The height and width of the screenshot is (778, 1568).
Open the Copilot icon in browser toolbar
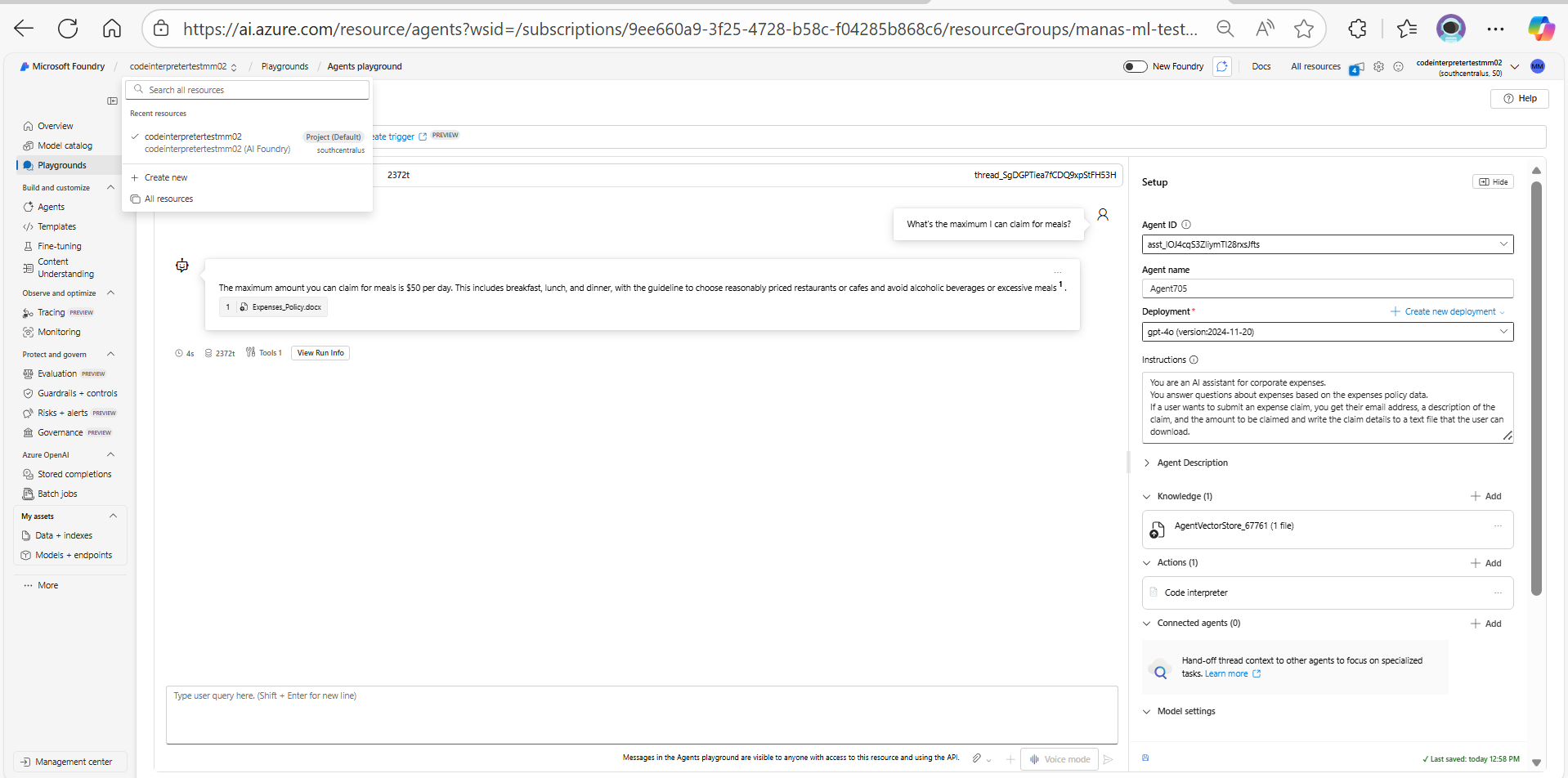tap(1541, 29)
